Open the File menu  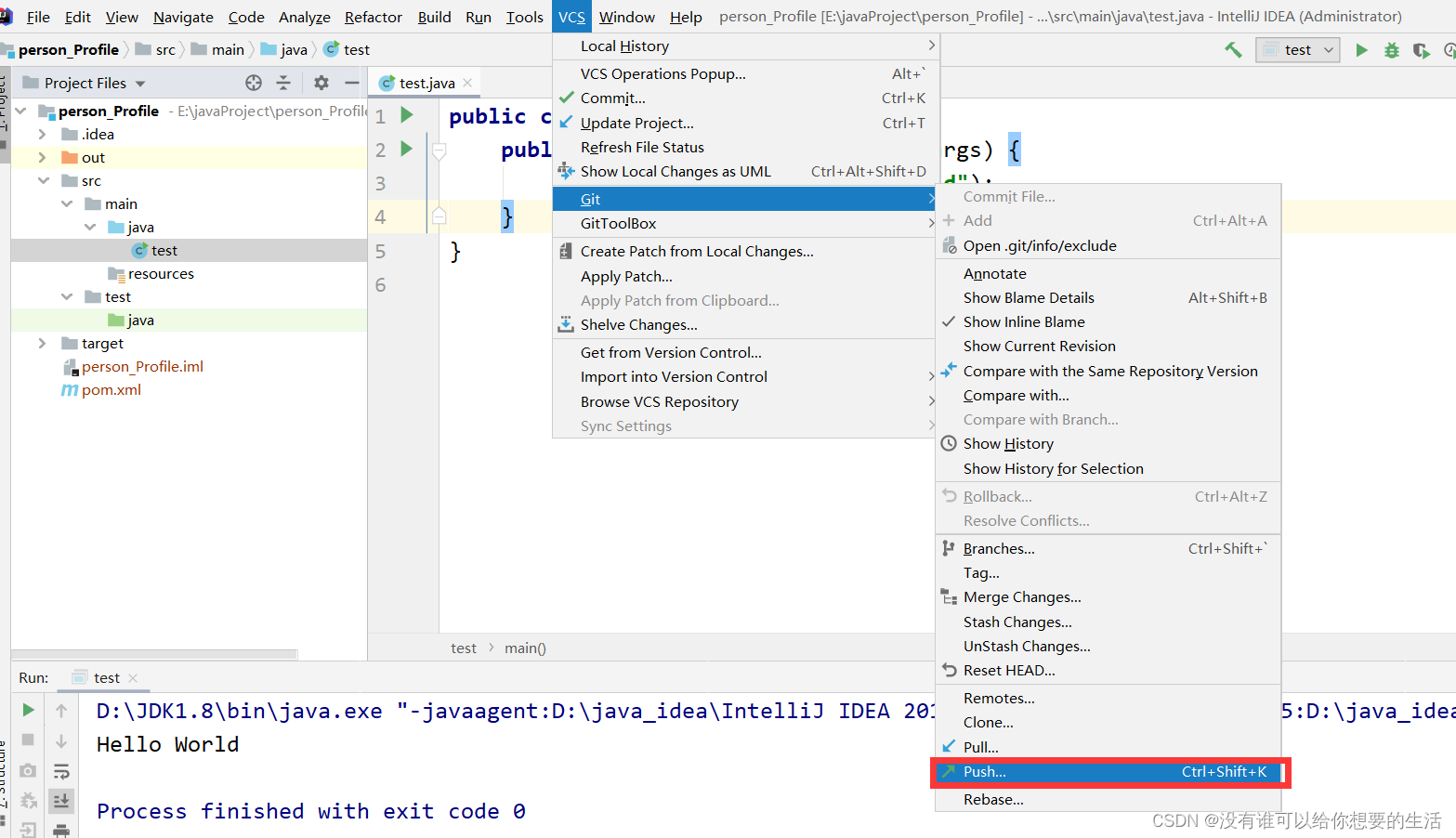[x=38, y=17]
